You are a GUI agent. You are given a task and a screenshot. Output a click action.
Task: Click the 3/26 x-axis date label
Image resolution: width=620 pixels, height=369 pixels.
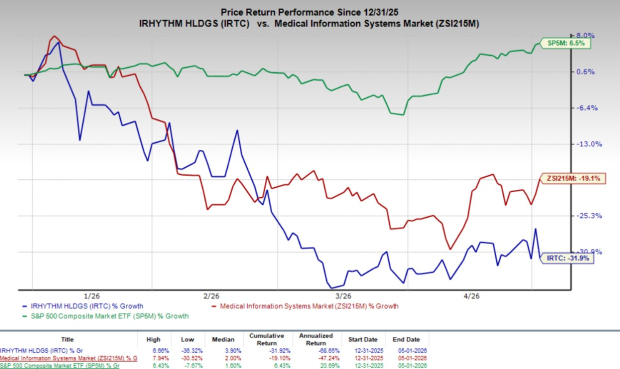(343, 296)
